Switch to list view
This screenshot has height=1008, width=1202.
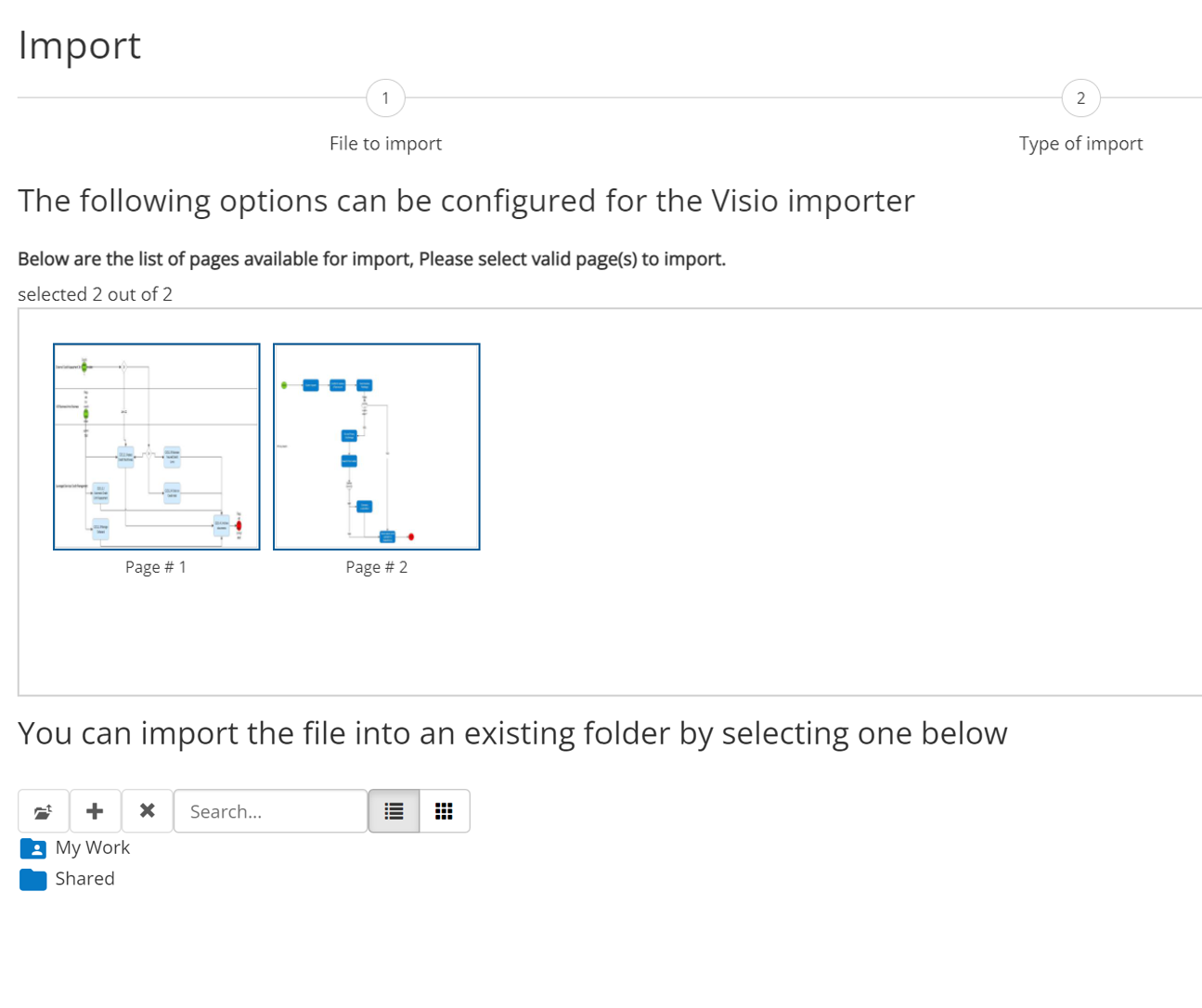[394, 811]
